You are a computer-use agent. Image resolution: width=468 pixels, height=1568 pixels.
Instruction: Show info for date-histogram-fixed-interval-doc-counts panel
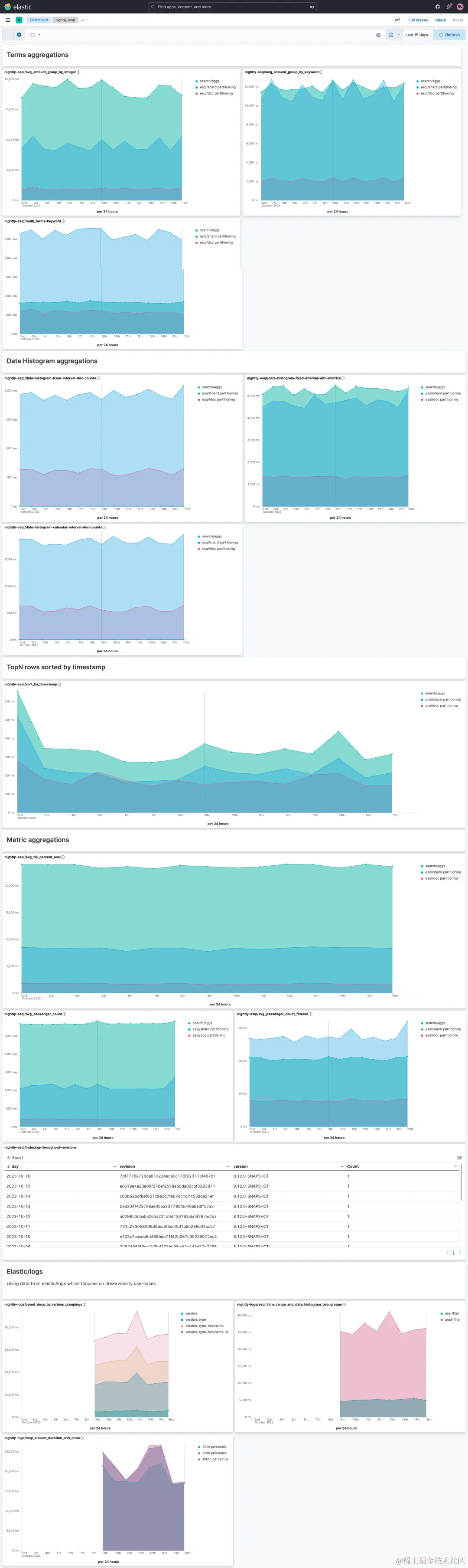[x=98, y=378]
